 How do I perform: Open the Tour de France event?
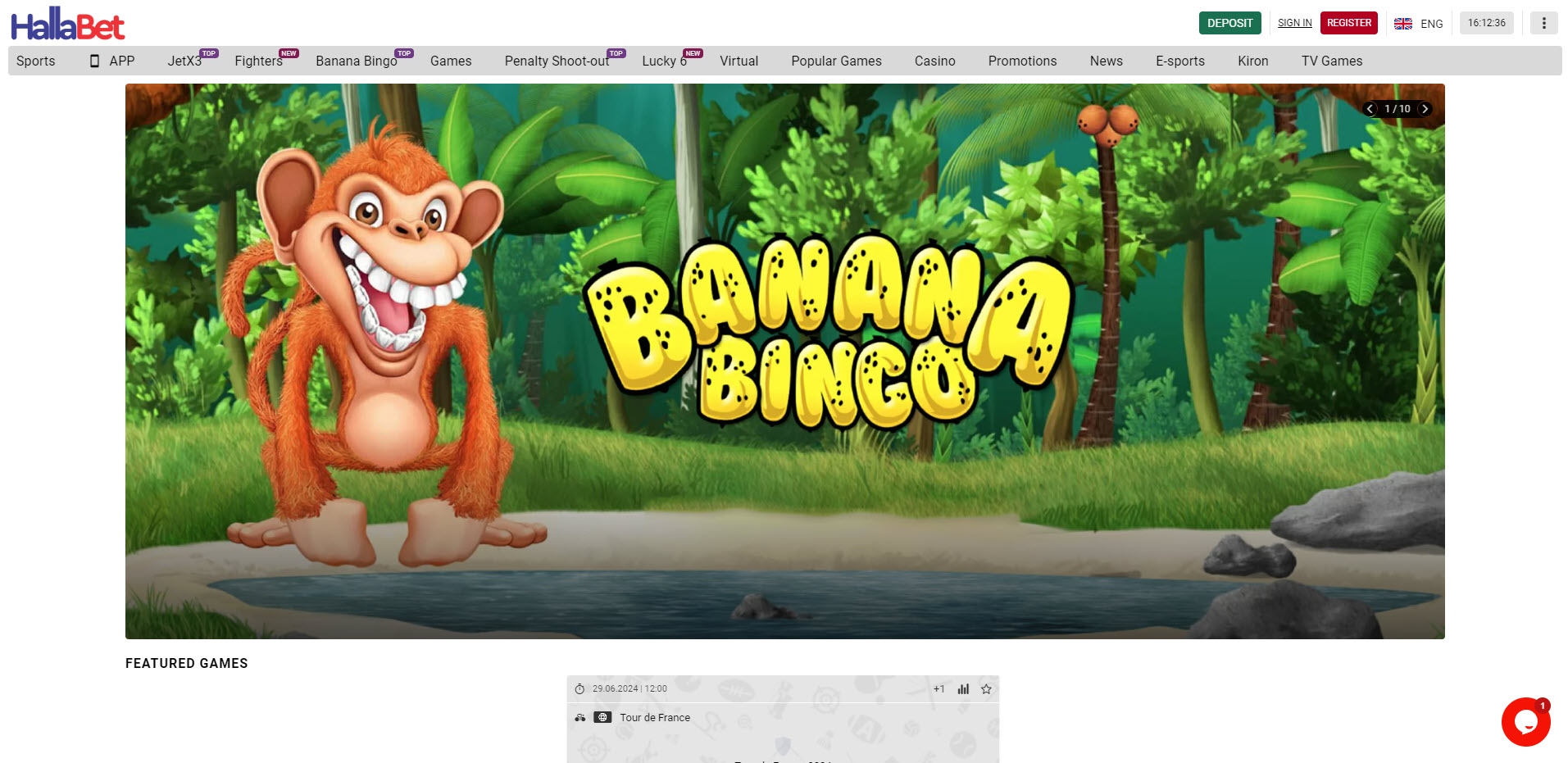click(x=655, y=718)
